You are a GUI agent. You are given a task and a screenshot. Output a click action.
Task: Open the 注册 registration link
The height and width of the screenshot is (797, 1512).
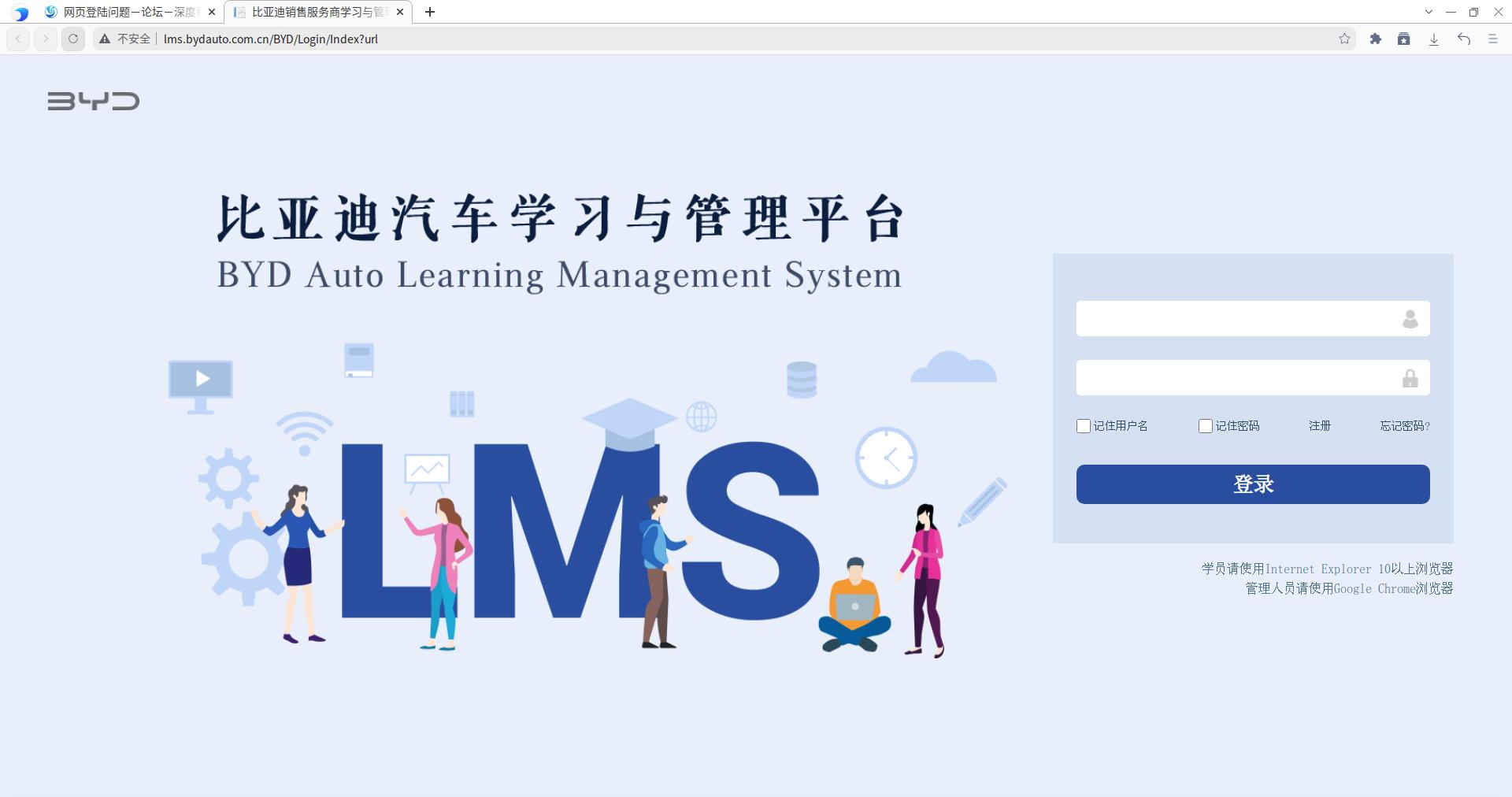(1320, 426)
